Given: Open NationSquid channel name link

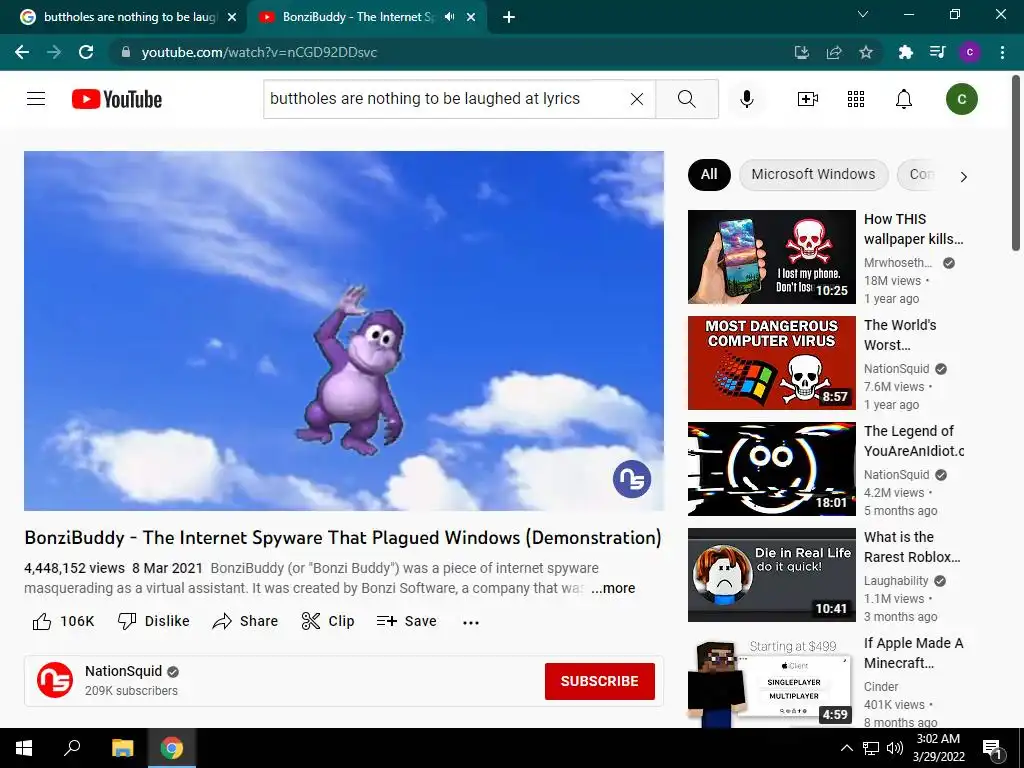Looking at the screenshot, I should (123, 671).
